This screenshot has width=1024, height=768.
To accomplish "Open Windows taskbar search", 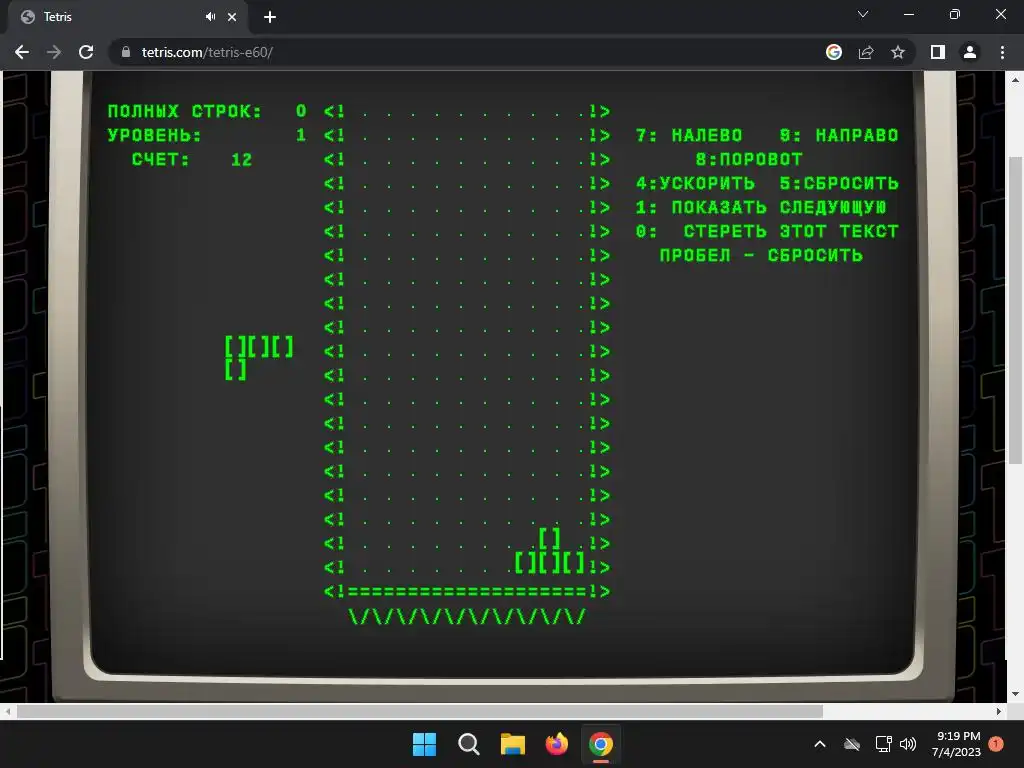I will [x=468, y=744].
